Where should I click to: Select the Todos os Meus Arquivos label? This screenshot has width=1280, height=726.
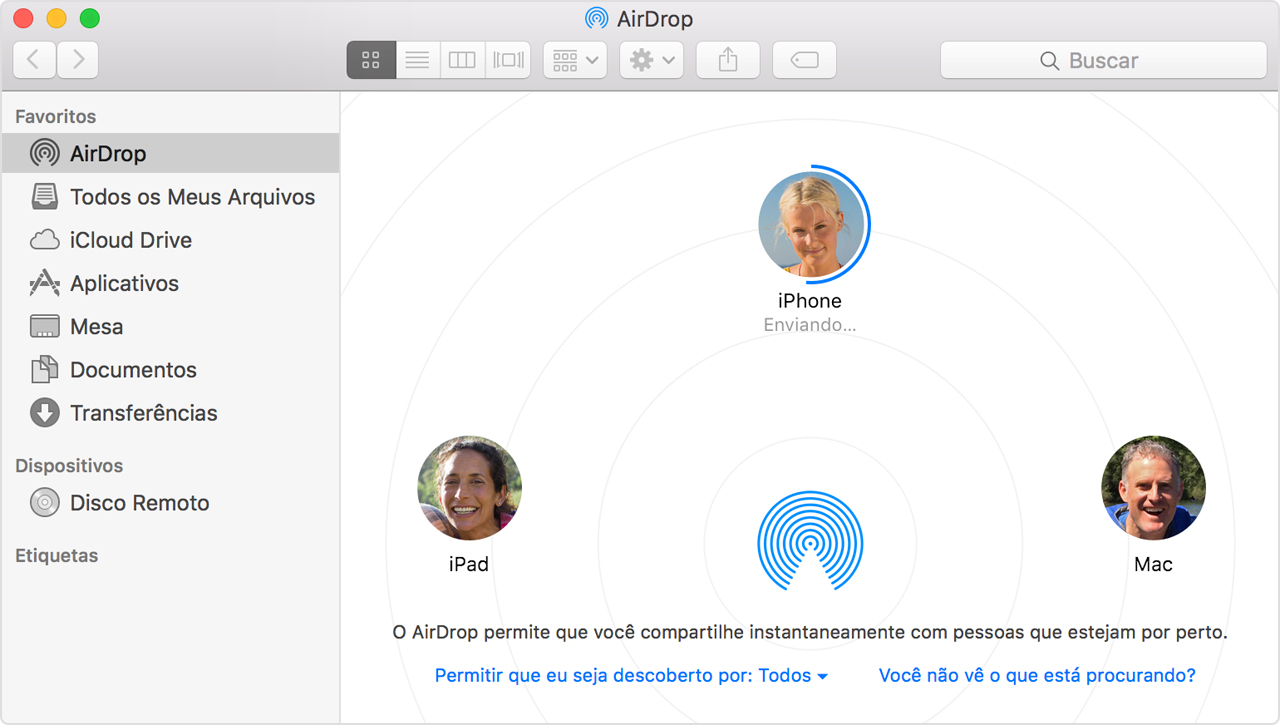[192, 197]
